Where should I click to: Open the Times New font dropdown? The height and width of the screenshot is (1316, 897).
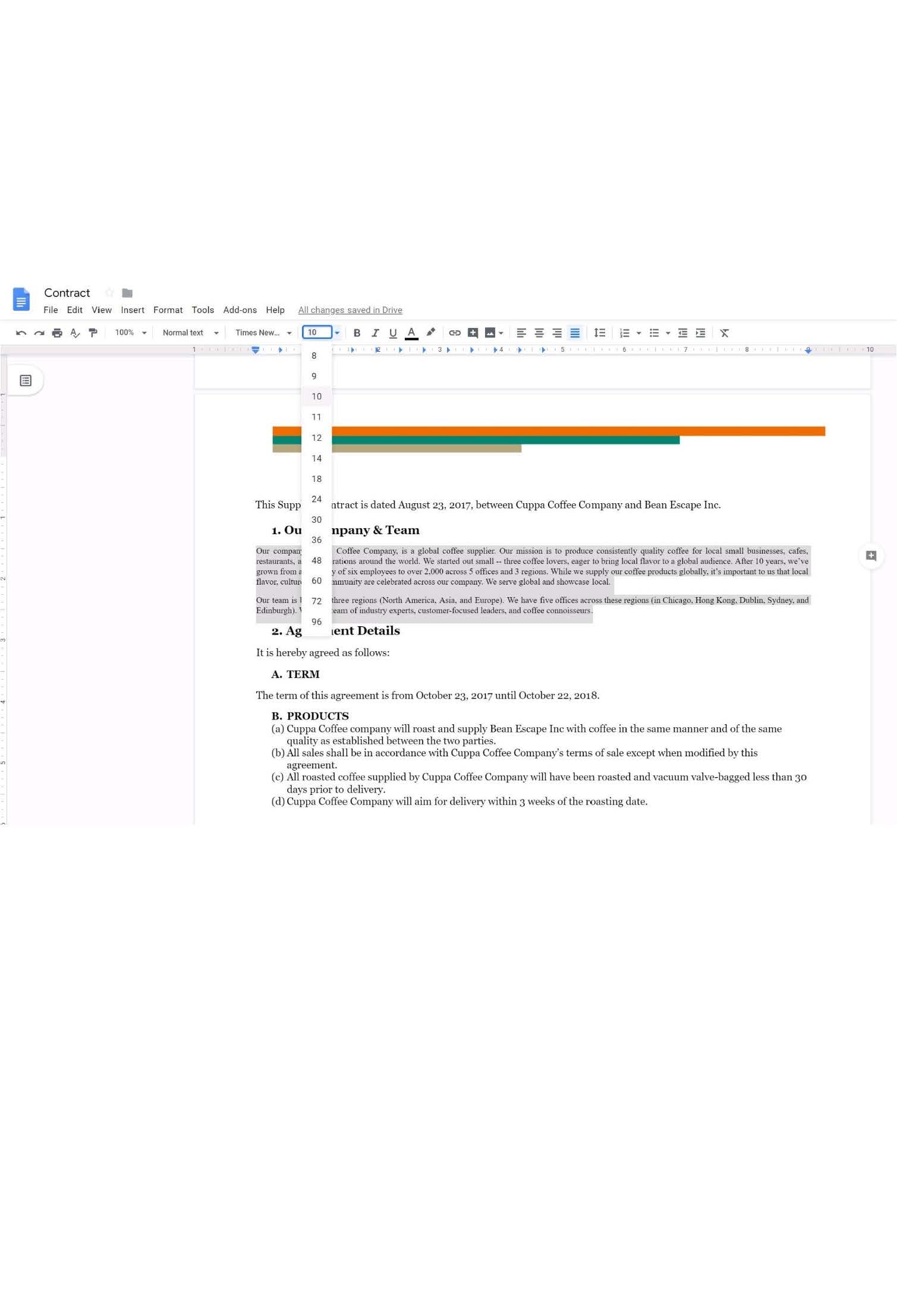tap(263, 333)
